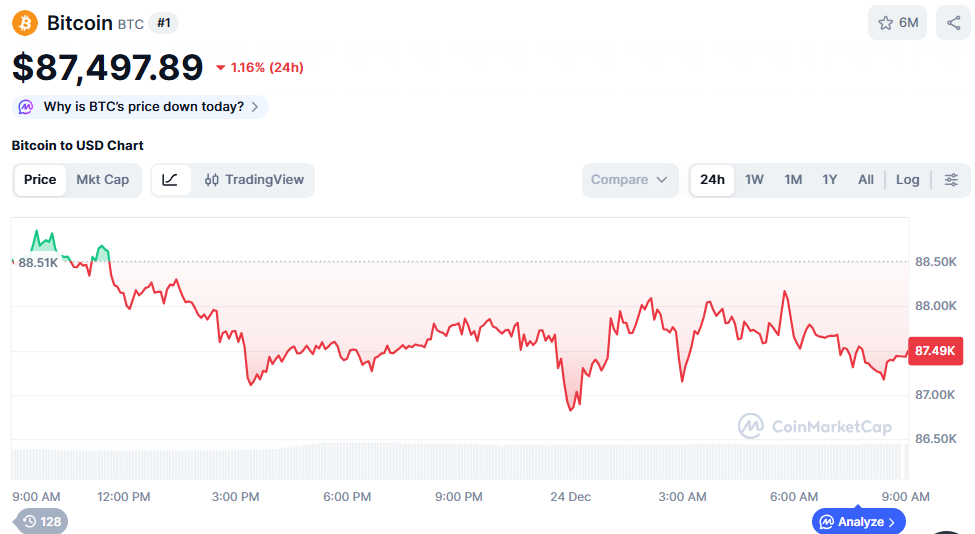Click the AI icon beside BTC question
Viewport: 975px width, 534px height.
[x=27, y=107]
